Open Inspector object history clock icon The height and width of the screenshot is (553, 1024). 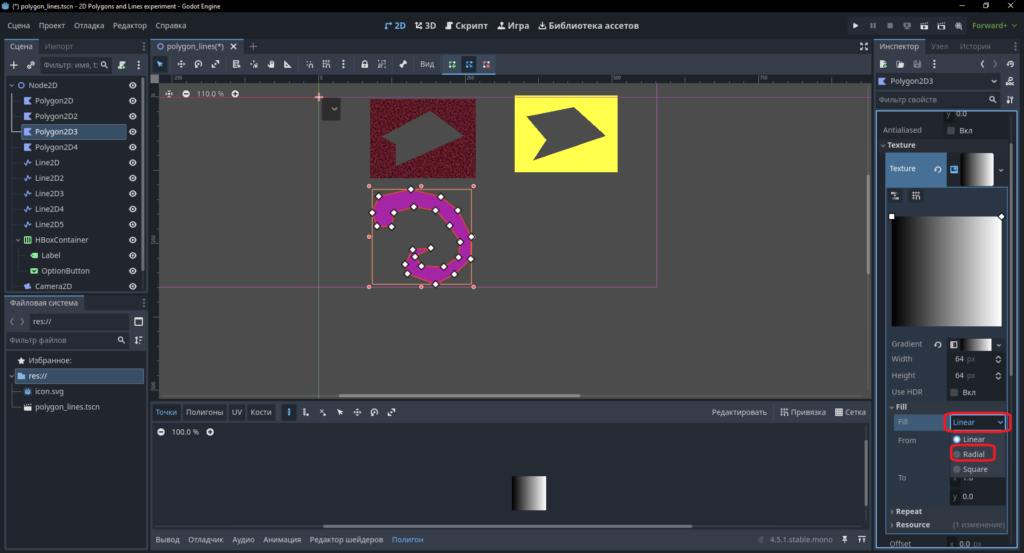(1010, 64)
